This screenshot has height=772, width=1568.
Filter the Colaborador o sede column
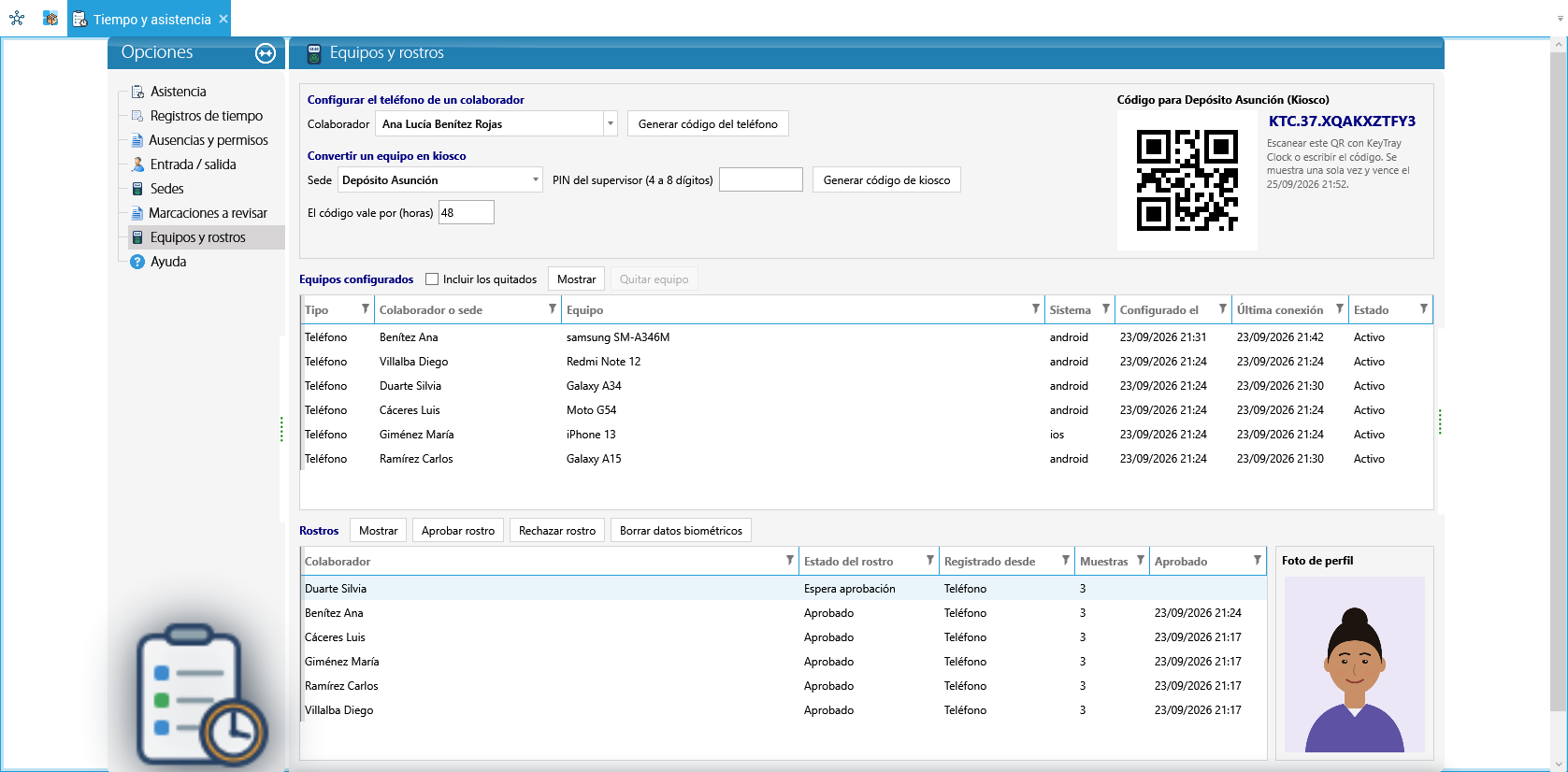tap(553, 308)
